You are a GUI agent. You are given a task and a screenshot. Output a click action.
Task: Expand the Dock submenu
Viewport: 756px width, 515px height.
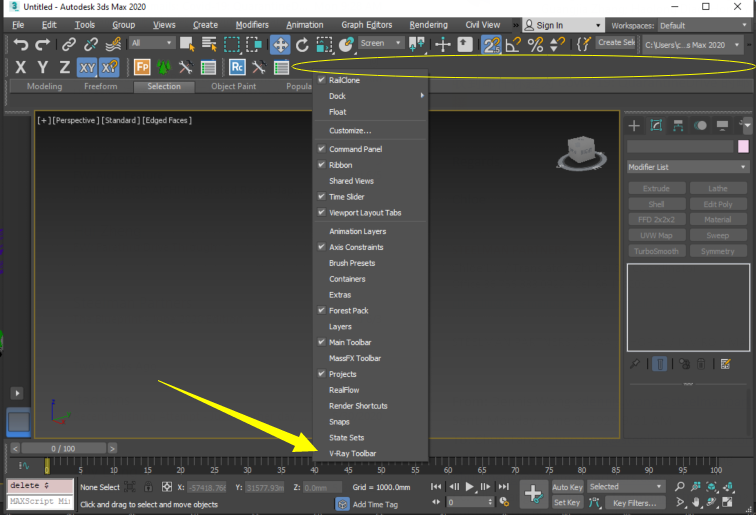370,96
